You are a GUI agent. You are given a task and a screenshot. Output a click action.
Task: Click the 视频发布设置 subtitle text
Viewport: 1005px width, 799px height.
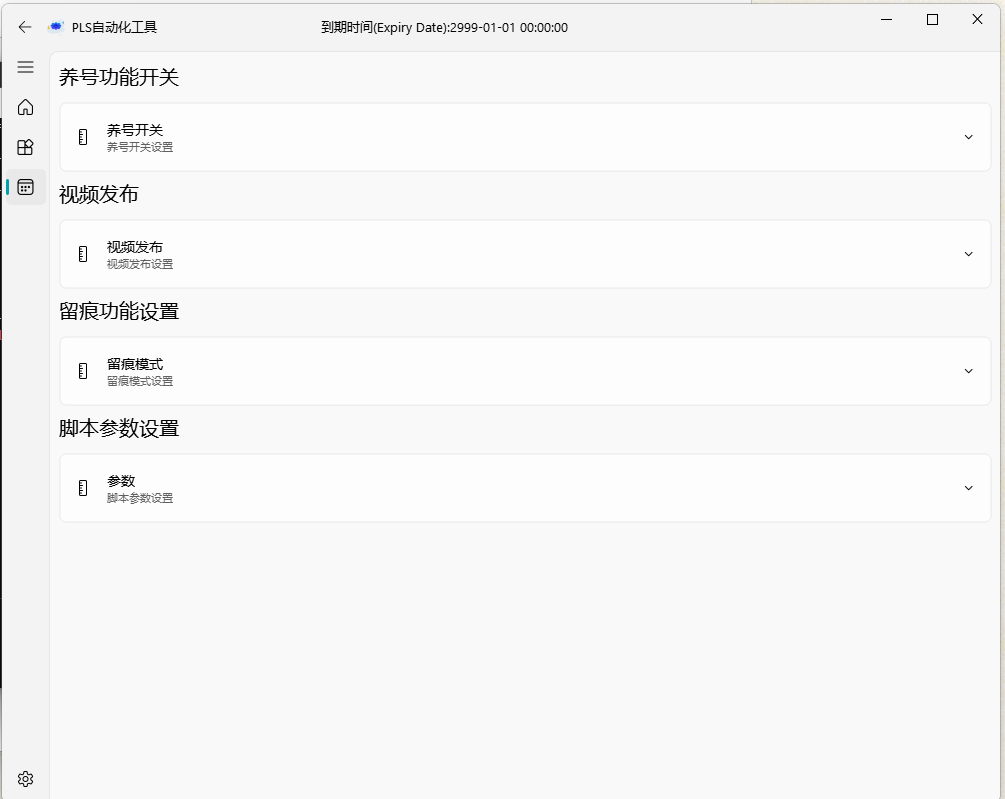pos(140,264)
